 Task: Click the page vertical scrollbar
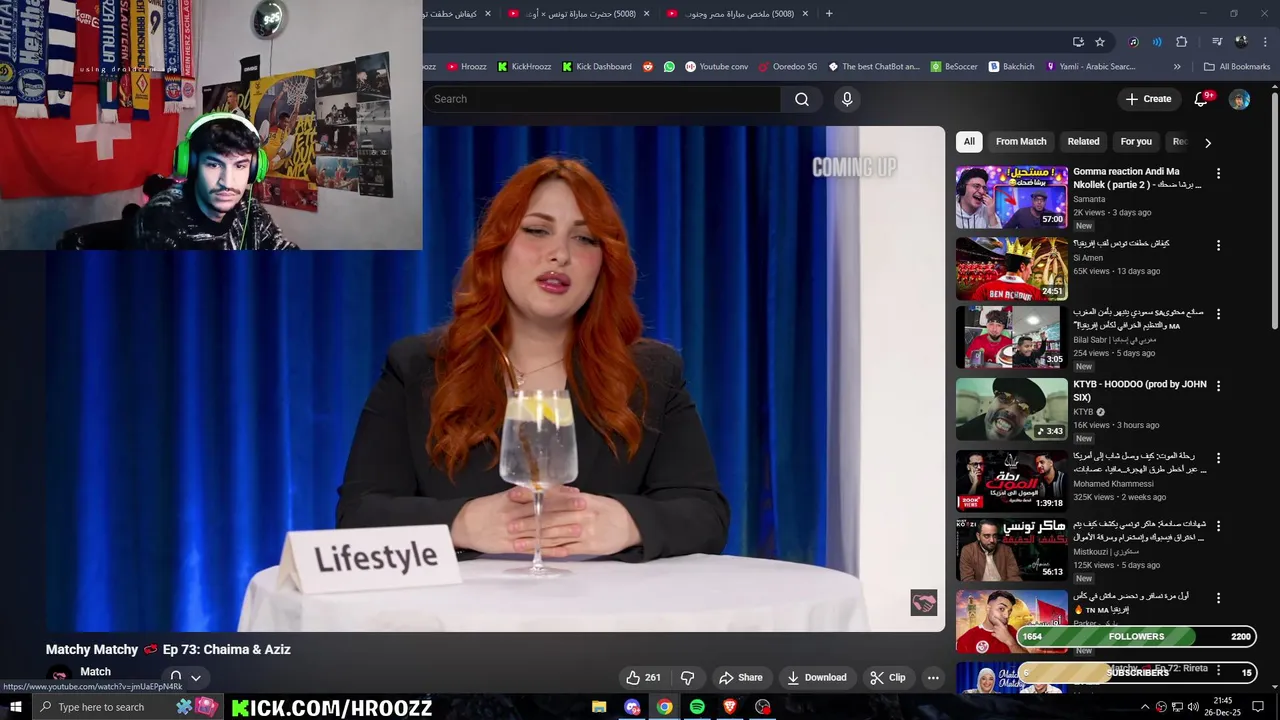tap(1274, 208)
